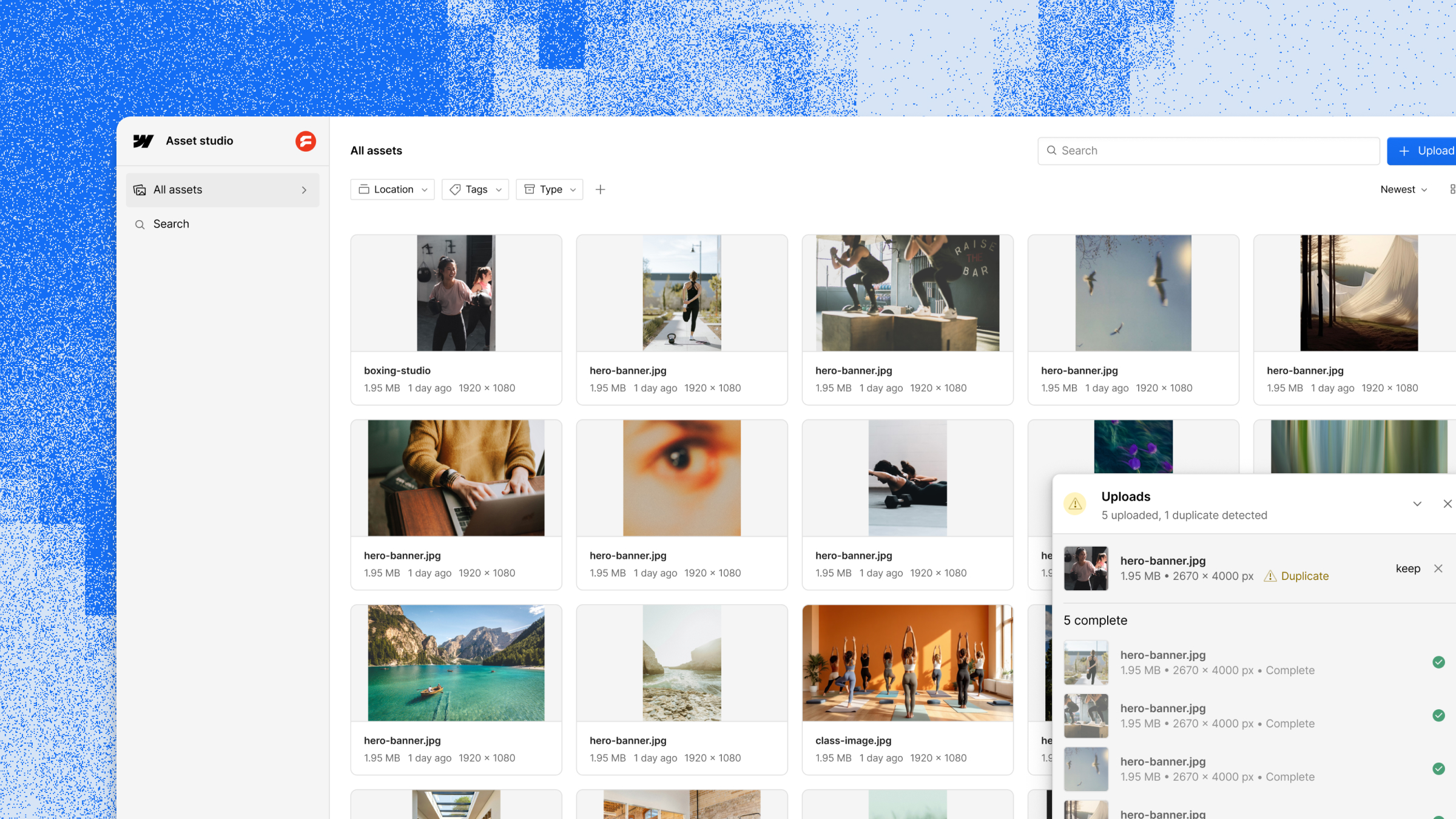Select the floor workout image thumbnail
1456x819 pixels.
coord(908,478)
